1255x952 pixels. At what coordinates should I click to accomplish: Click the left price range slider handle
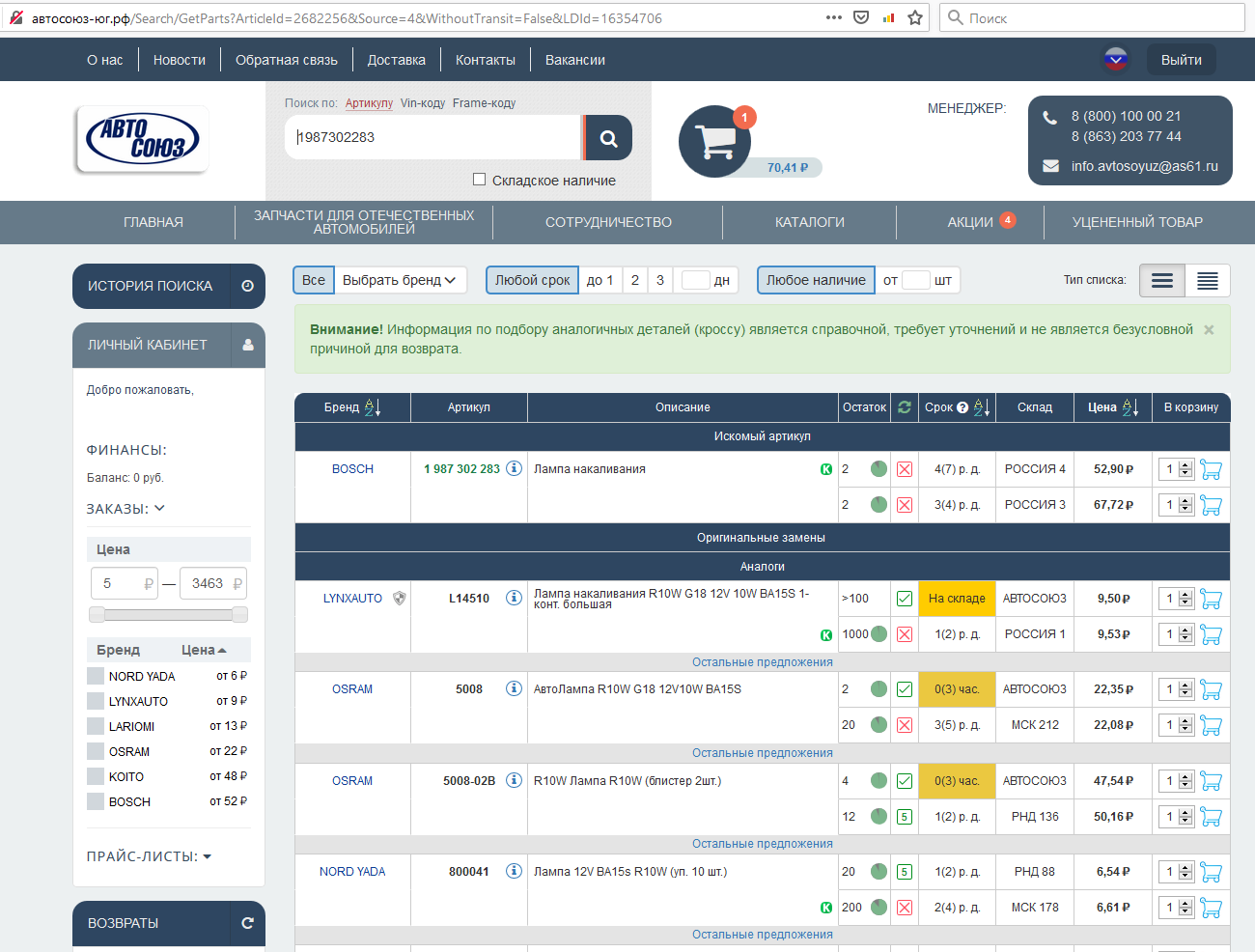[x=97, y=615]
